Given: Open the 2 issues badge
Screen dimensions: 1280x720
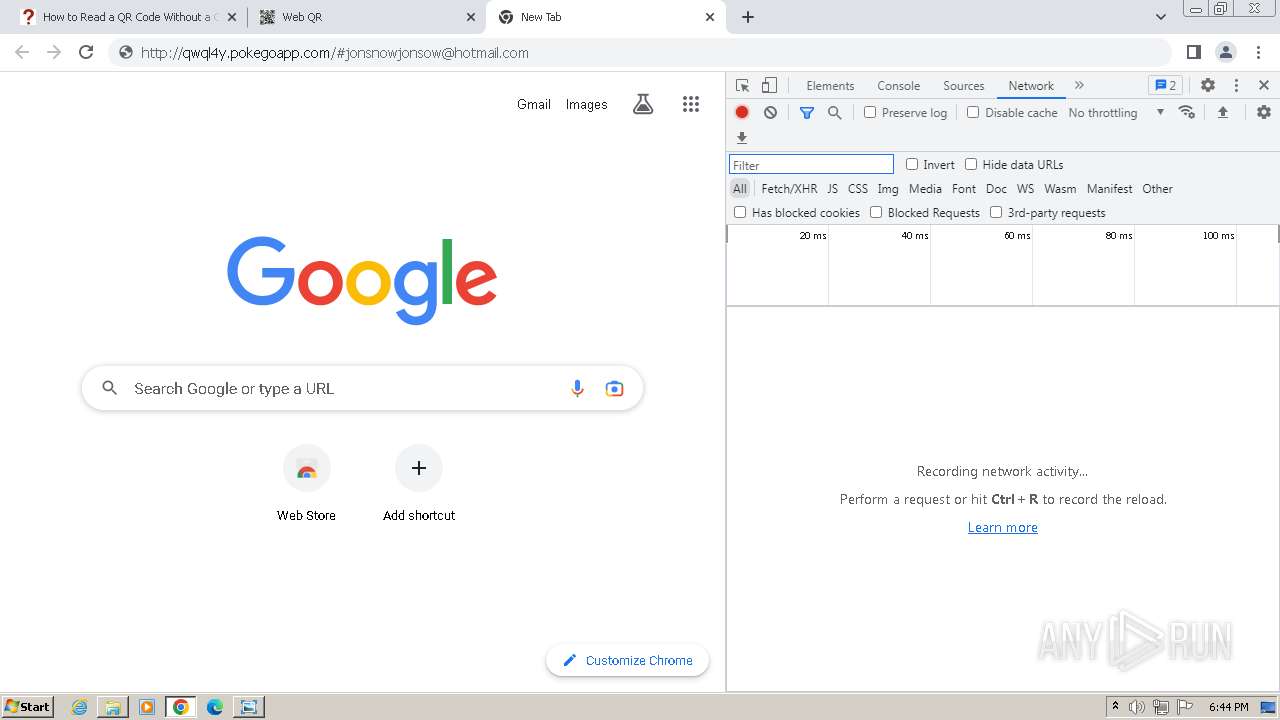Looking at the screenshot, I should [1165, 86].
